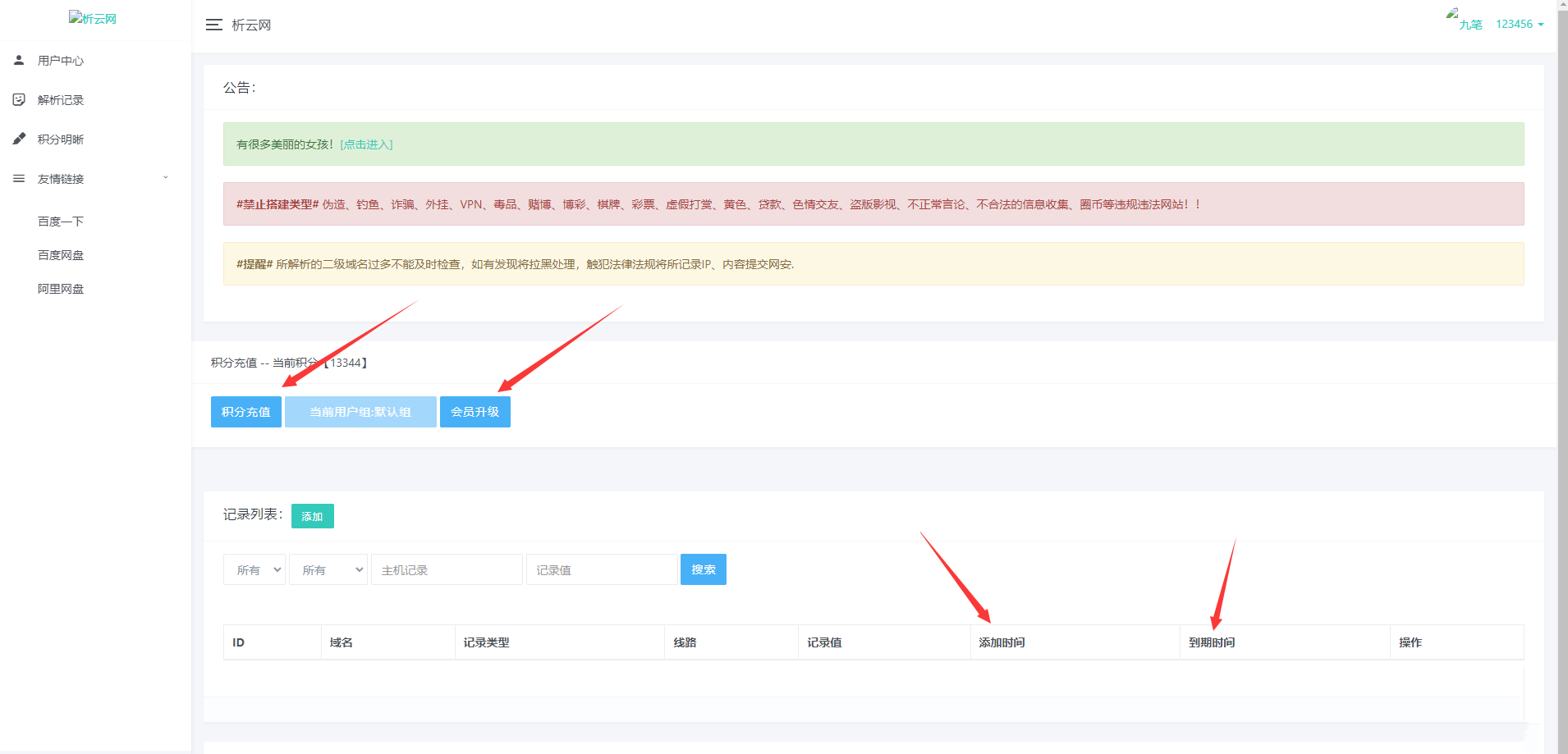This screenshot has width=1568, height=754.
Task: Open 百度一下 in sidebar
Action: click(61, 222)
